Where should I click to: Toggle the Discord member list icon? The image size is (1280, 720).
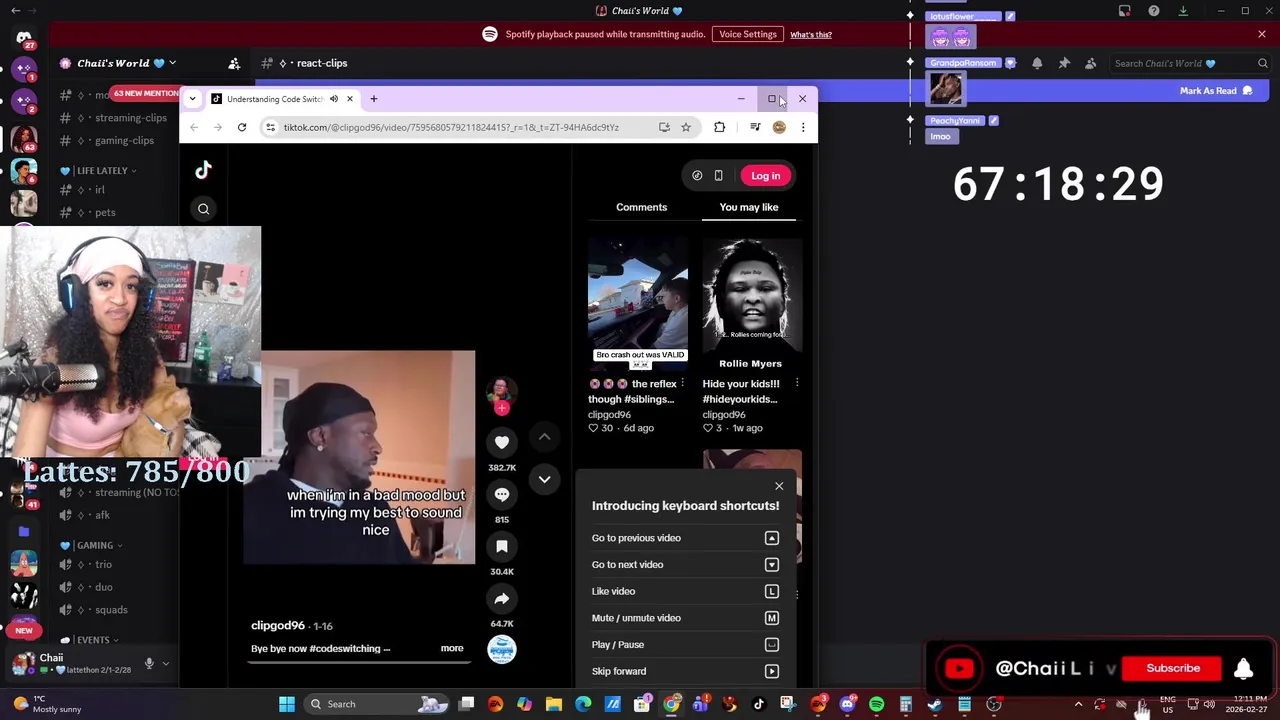click(1091, 63)
